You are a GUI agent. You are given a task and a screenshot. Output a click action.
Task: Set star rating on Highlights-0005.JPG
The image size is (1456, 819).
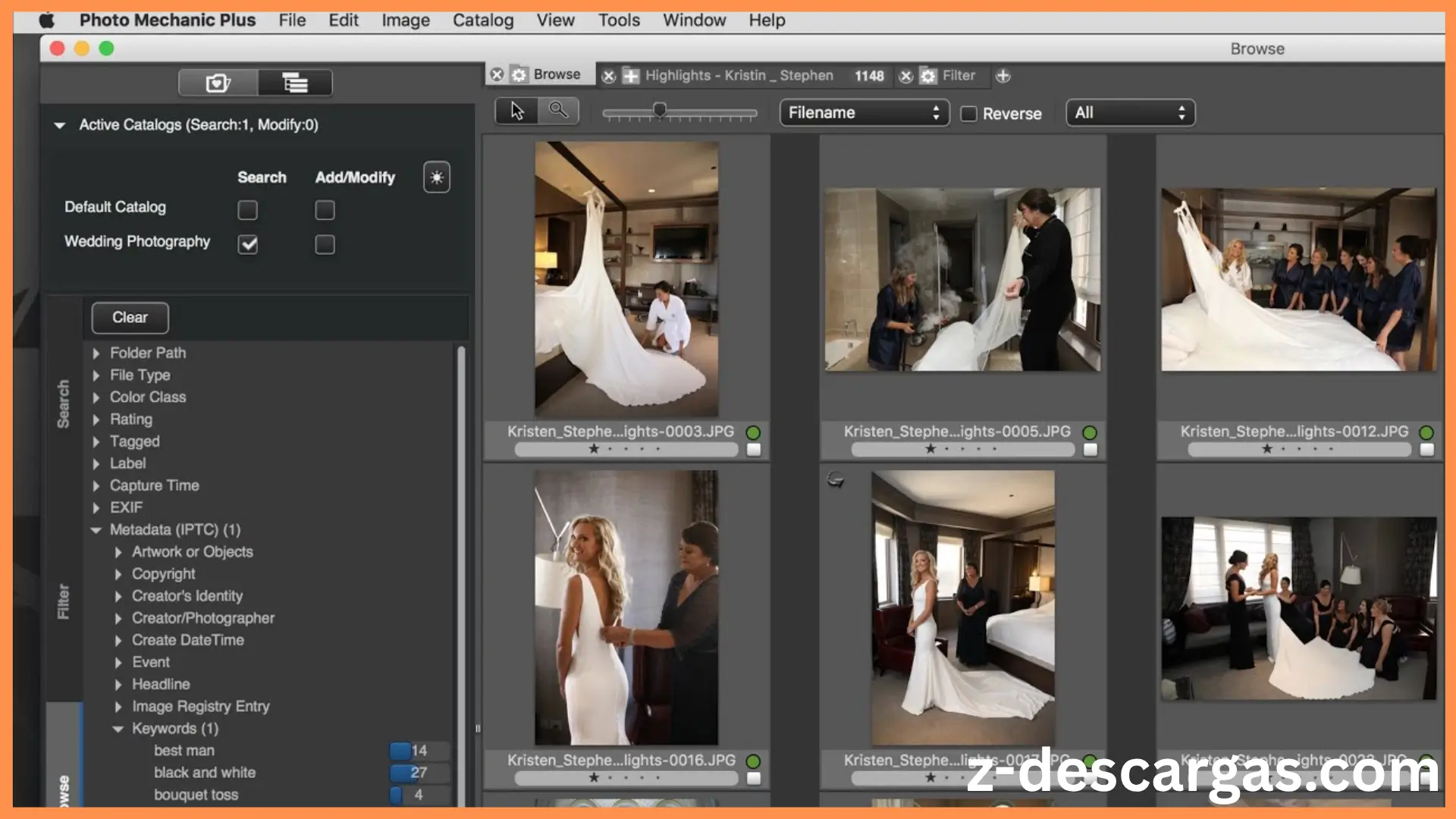963,449
